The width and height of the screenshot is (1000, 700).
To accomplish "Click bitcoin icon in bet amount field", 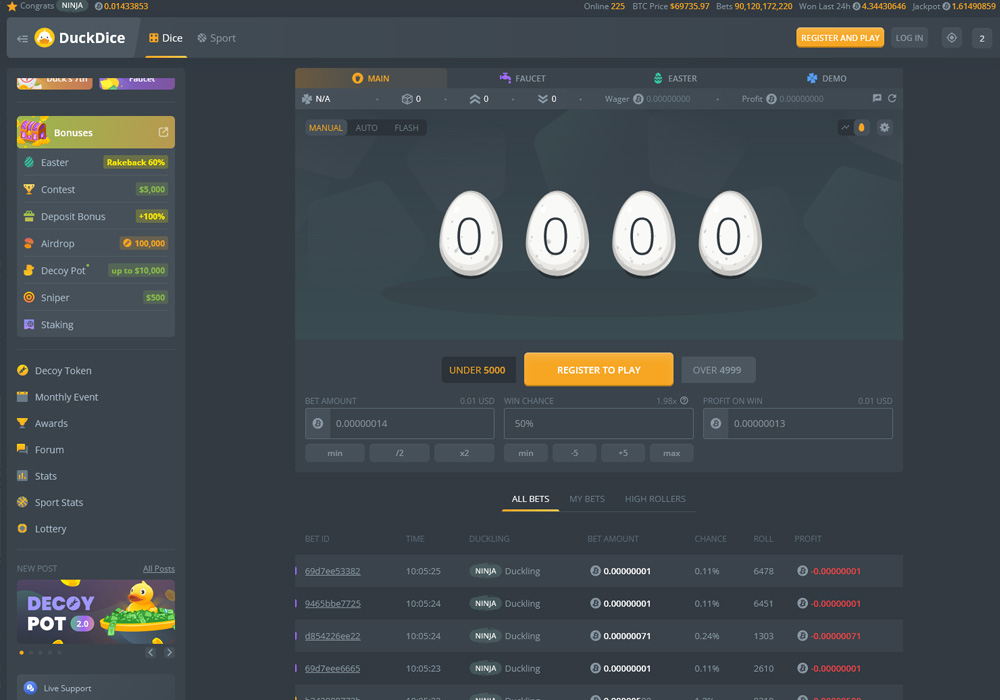I will click(318, 423).
